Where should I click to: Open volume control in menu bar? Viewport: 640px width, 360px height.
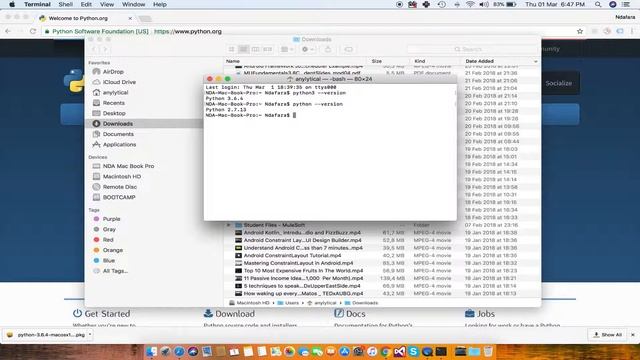point(484,4)
